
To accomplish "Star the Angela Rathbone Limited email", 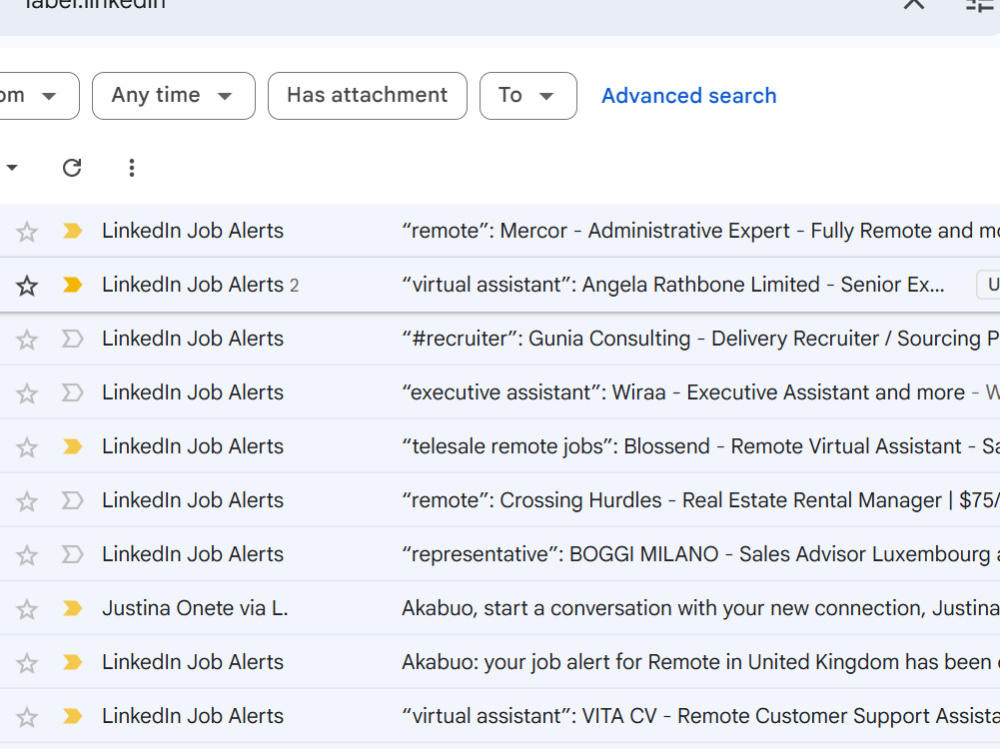I will pos(27,285).
